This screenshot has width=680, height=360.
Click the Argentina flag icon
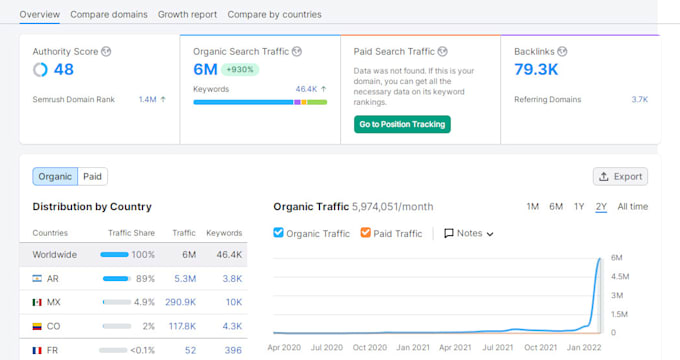click(37, 278)
